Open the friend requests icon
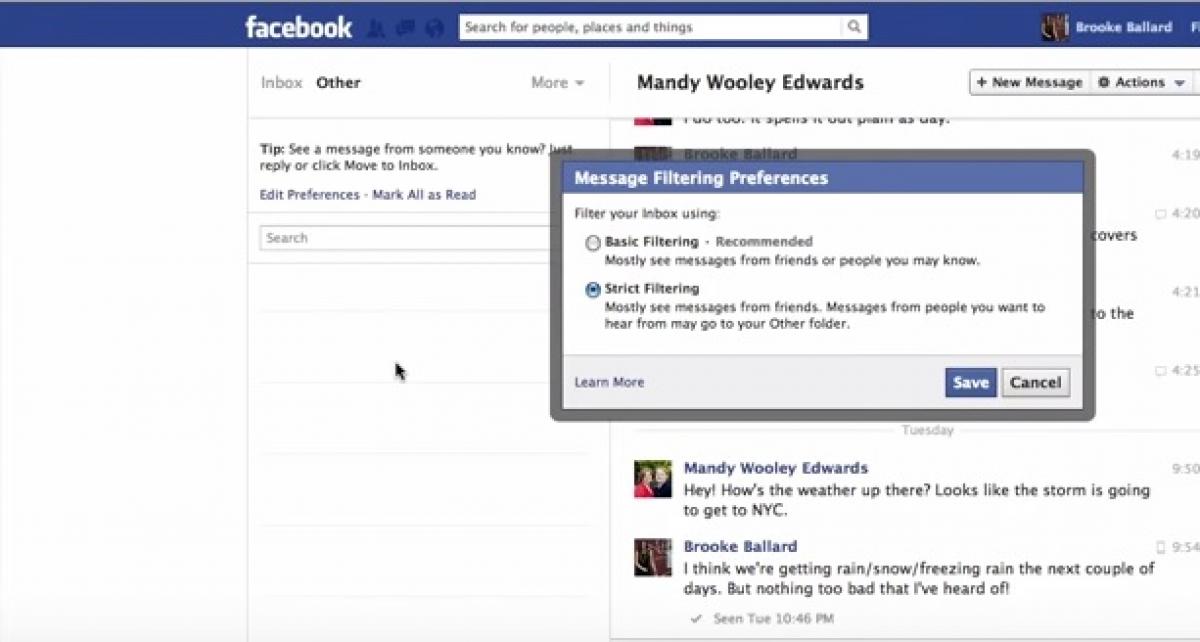The image size is (1200, 642). [377, 28]
